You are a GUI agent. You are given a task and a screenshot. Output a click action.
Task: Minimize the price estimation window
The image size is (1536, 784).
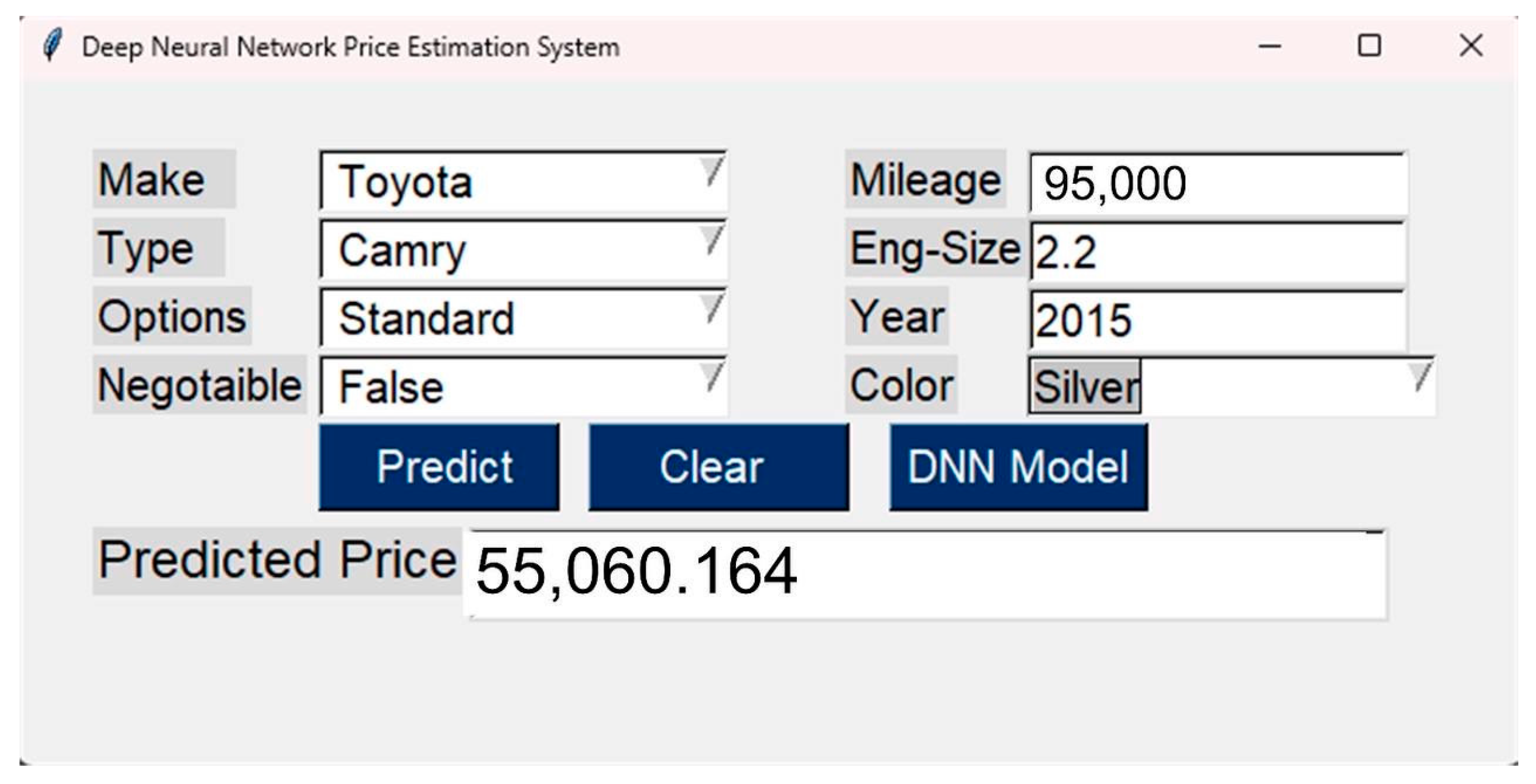(x=1269, y=46)
